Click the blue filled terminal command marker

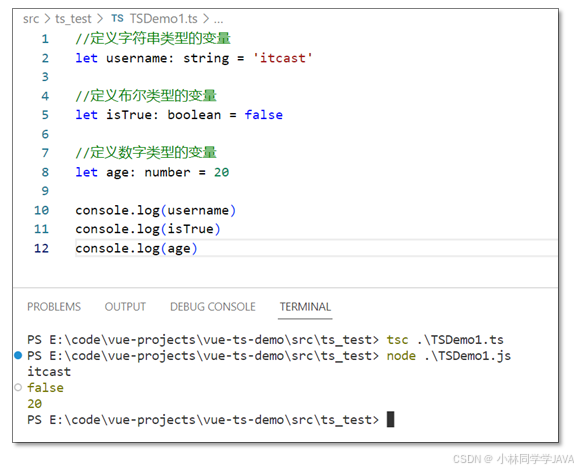click(18, 355)
